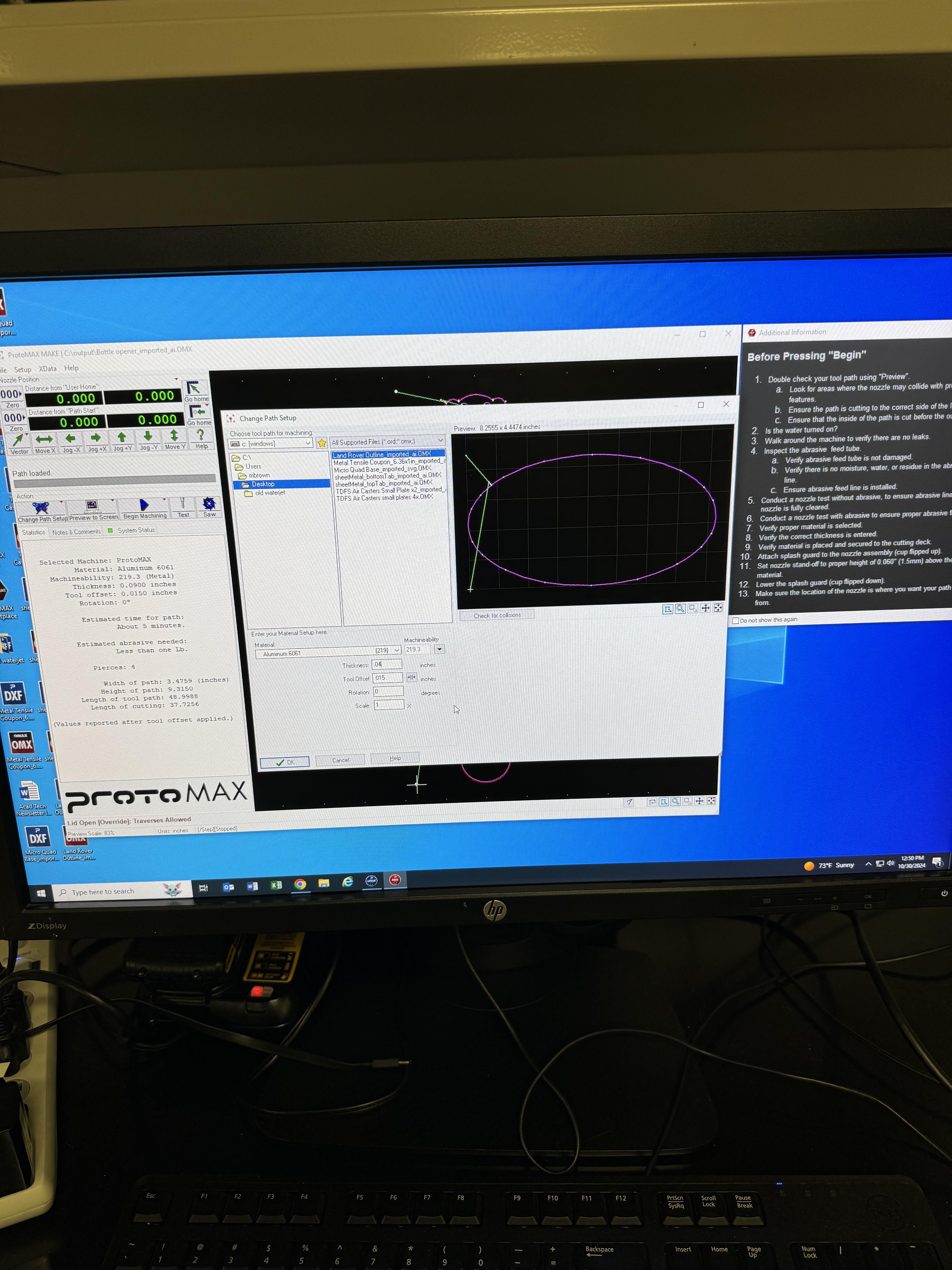Switch to the Statistics tab
The height and width of the screenshot is (1270, 952).
(x=33, y=532)
